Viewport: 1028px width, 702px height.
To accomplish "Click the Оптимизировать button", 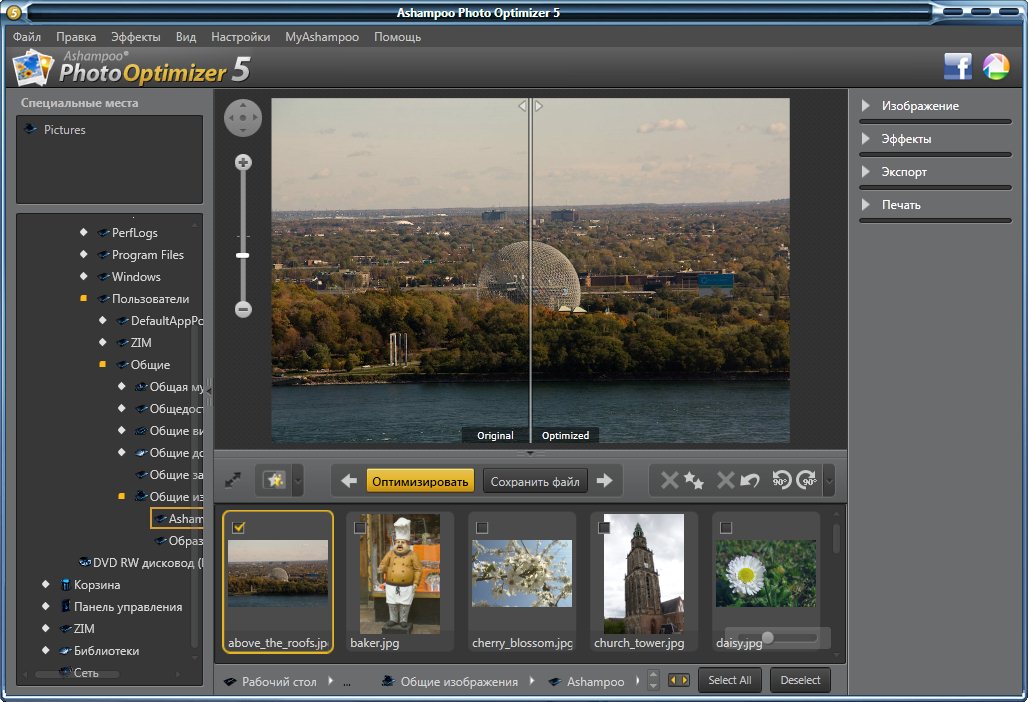I will click(x=420, y=481).
